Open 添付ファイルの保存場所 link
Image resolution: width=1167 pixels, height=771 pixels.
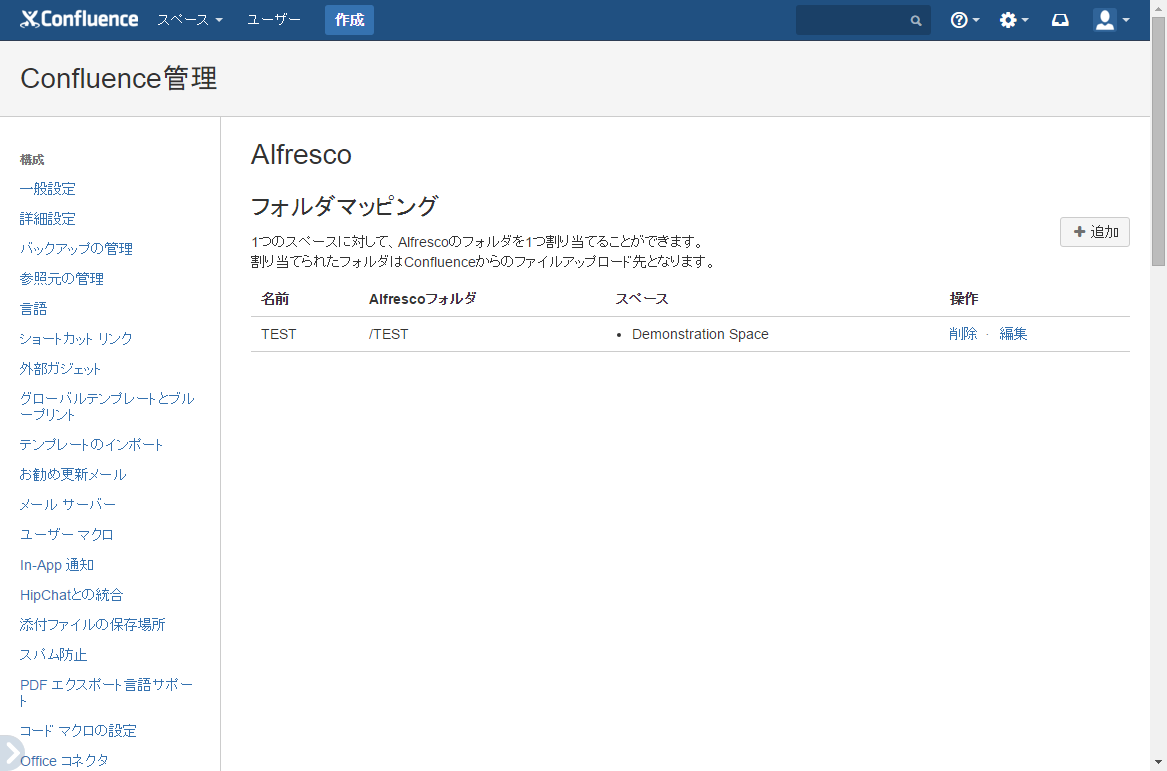click(x=92, y=624)
